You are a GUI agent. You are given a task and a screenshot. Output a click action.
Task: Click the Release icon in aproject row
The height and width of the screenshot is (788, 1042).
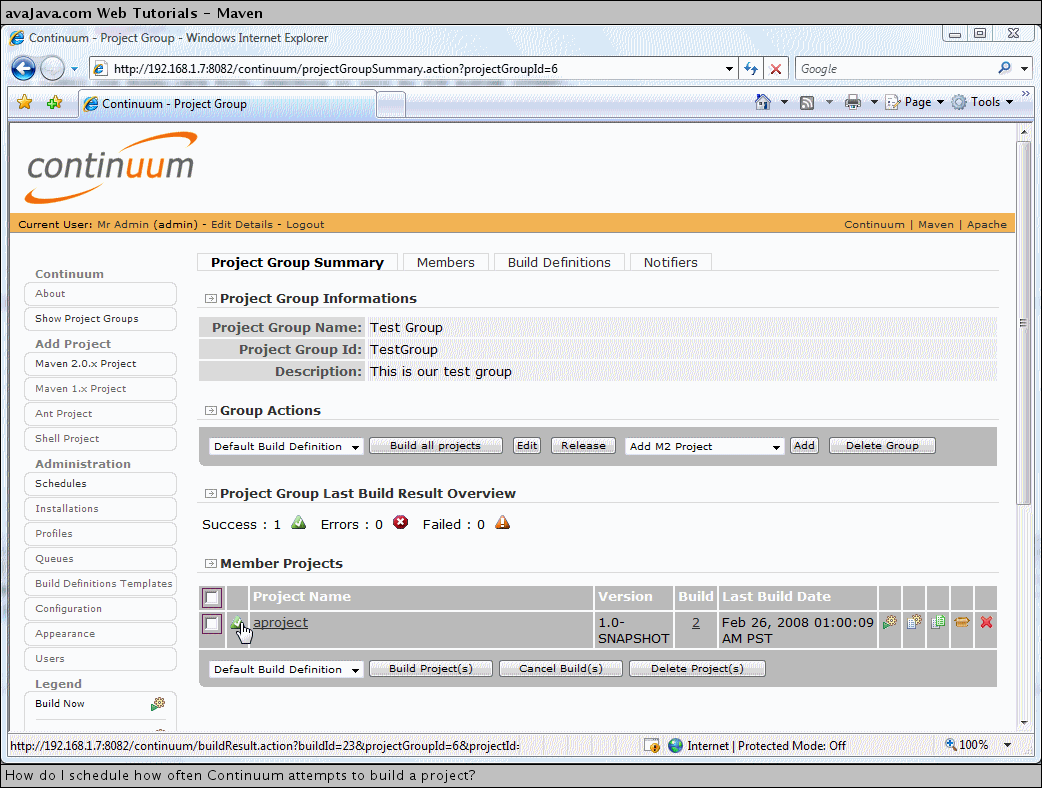pyautogui.click(x=962, y=622)
